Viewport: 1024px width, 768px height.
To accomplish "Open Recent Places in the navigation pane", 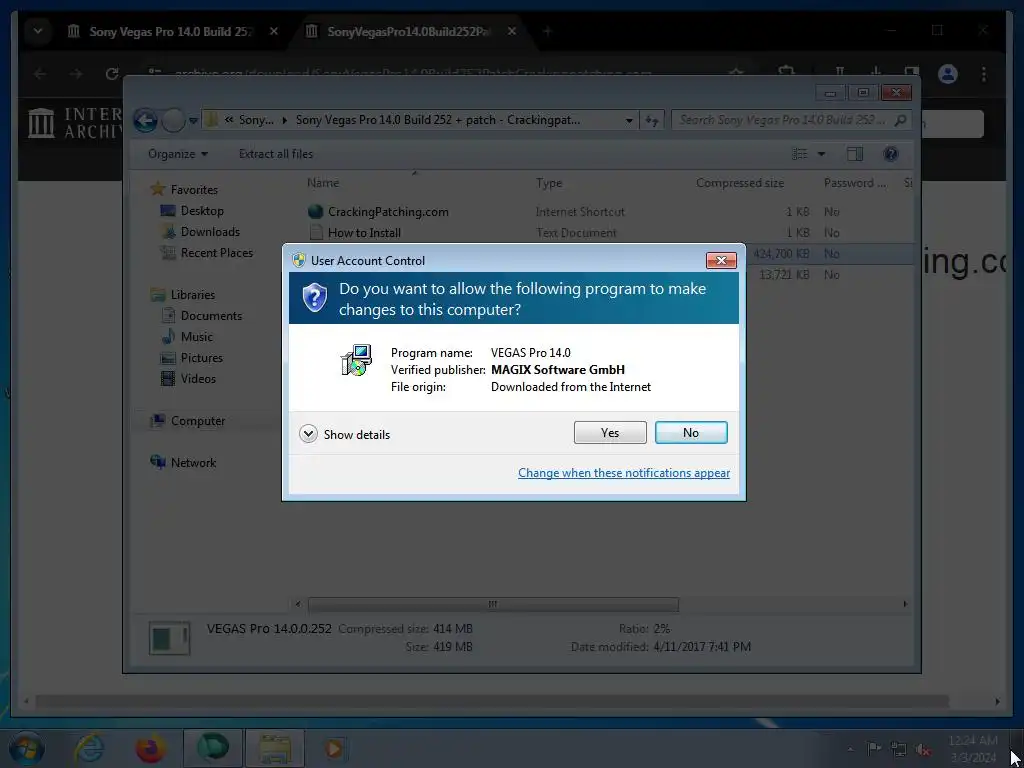I will click(x=216, y=252).
